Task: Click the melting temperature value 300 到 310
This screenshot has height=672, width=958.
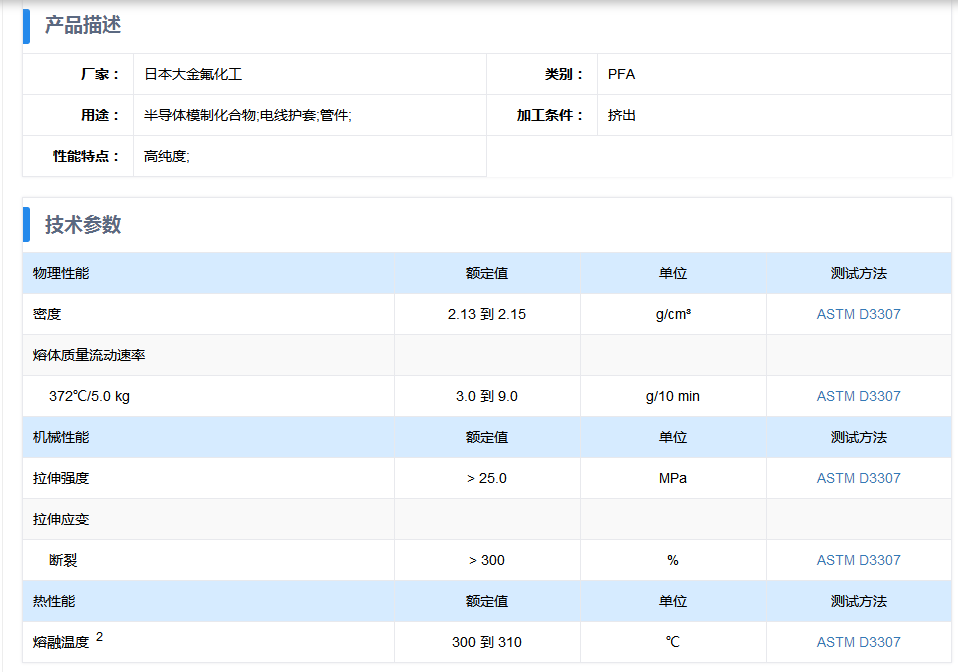Action: 487,642
